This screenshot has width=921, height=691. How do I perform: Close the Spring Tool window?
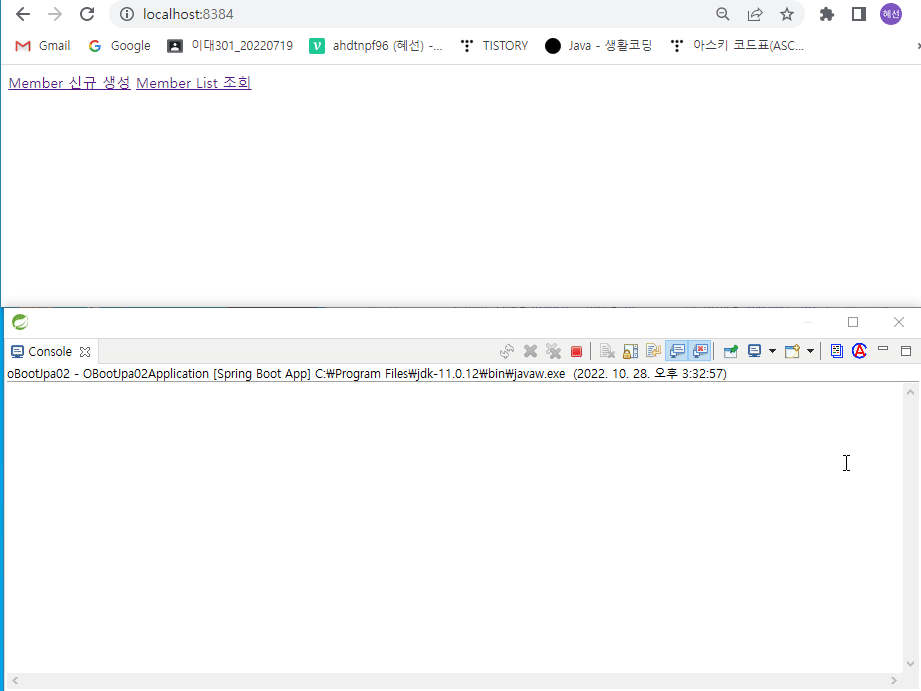point(899,322)
